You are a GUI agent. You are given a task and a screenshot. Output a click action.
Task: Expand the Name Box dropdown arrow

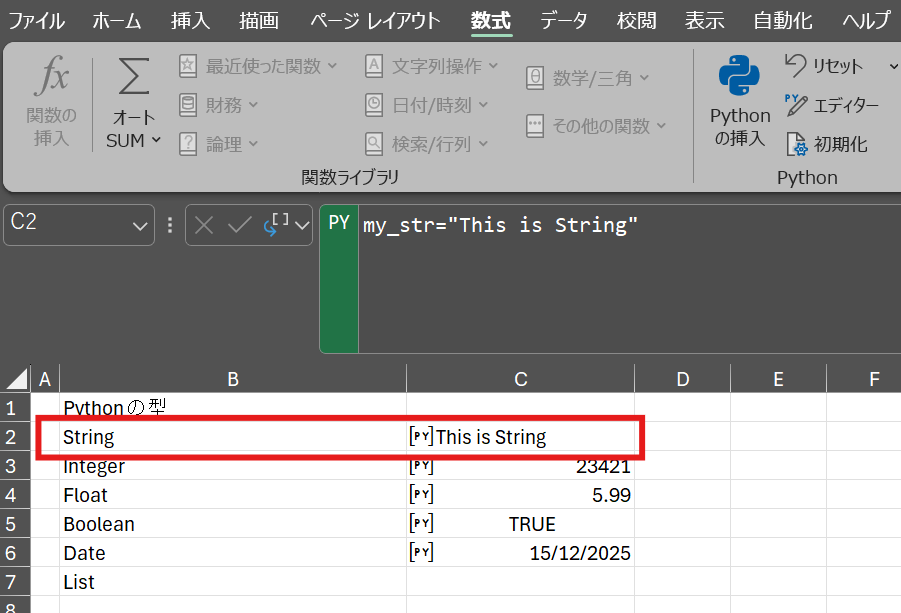(140, 226)
